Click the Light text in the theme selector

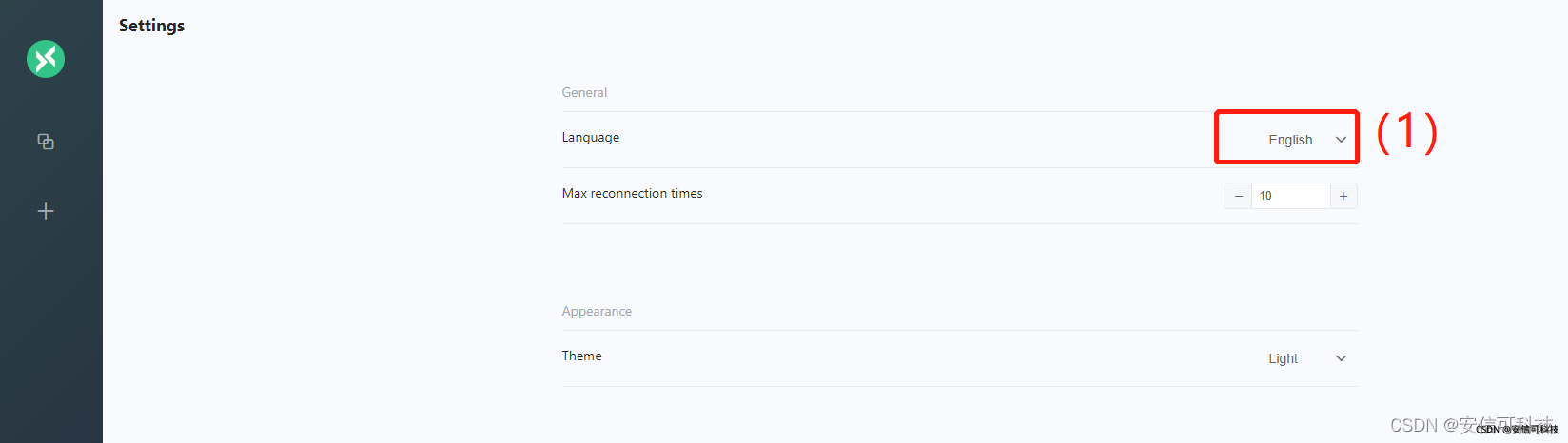[x=1283, y=358]
